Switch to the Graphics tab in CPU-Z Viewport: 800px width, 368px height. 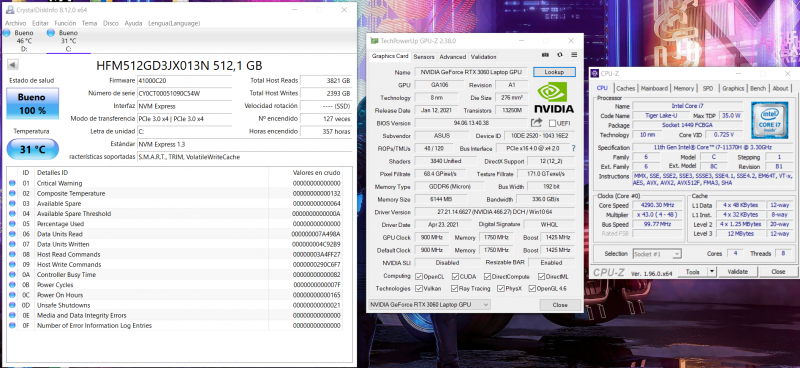(733, 88)
